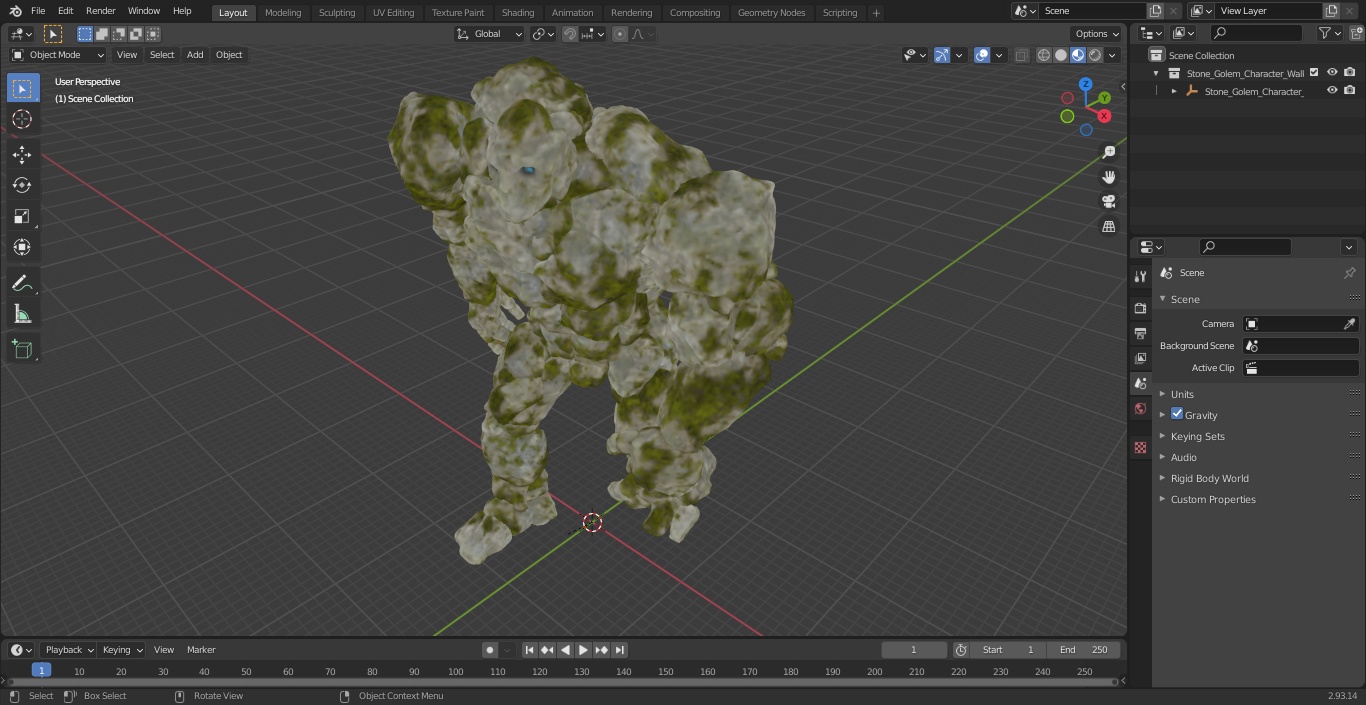Open the Object Mode dropdown
The height and width of the screenshot is (705, 1366).
[x=58, y=55]
